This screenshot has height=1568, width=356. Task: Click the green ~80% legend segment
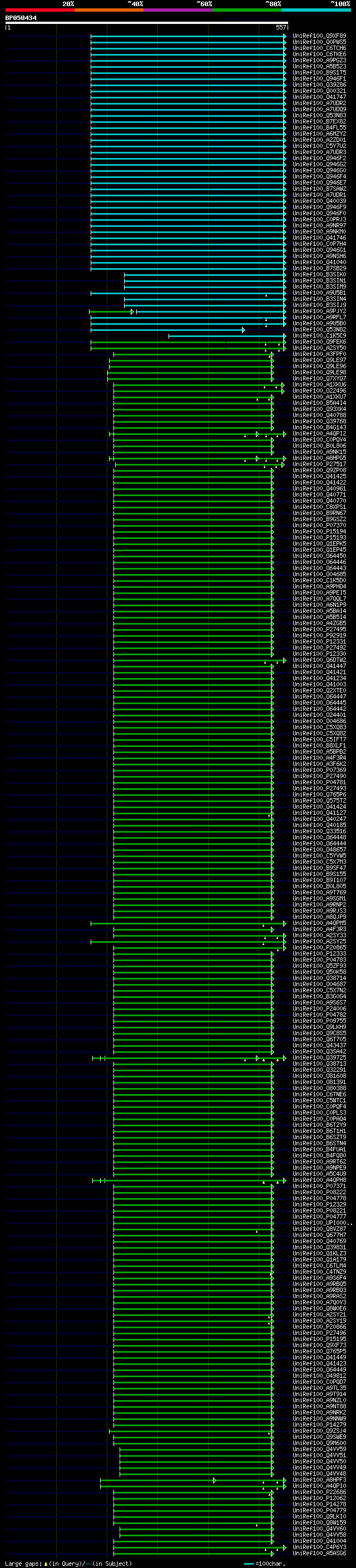point(247,10)
